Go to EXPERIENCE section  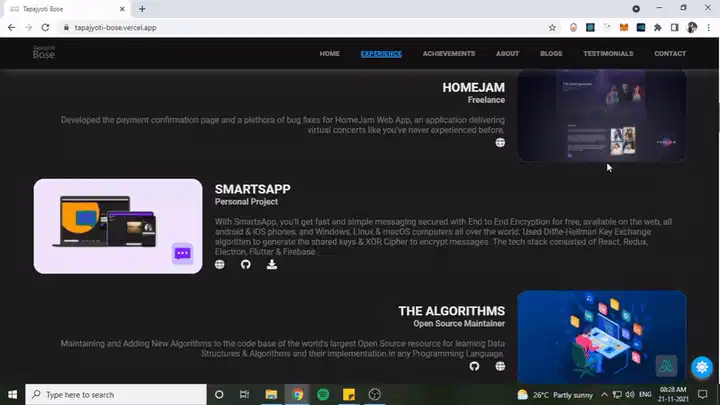pos(381,54)
